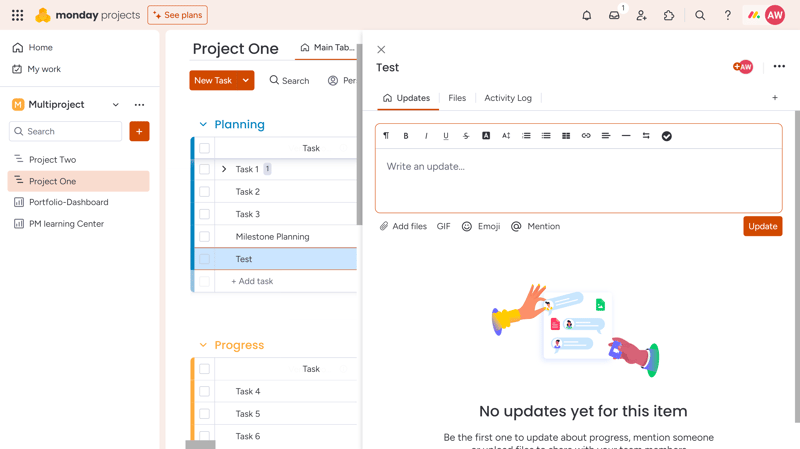Screen dimensions: 800x449
Task: Click the See plans button
Action: 178,15
